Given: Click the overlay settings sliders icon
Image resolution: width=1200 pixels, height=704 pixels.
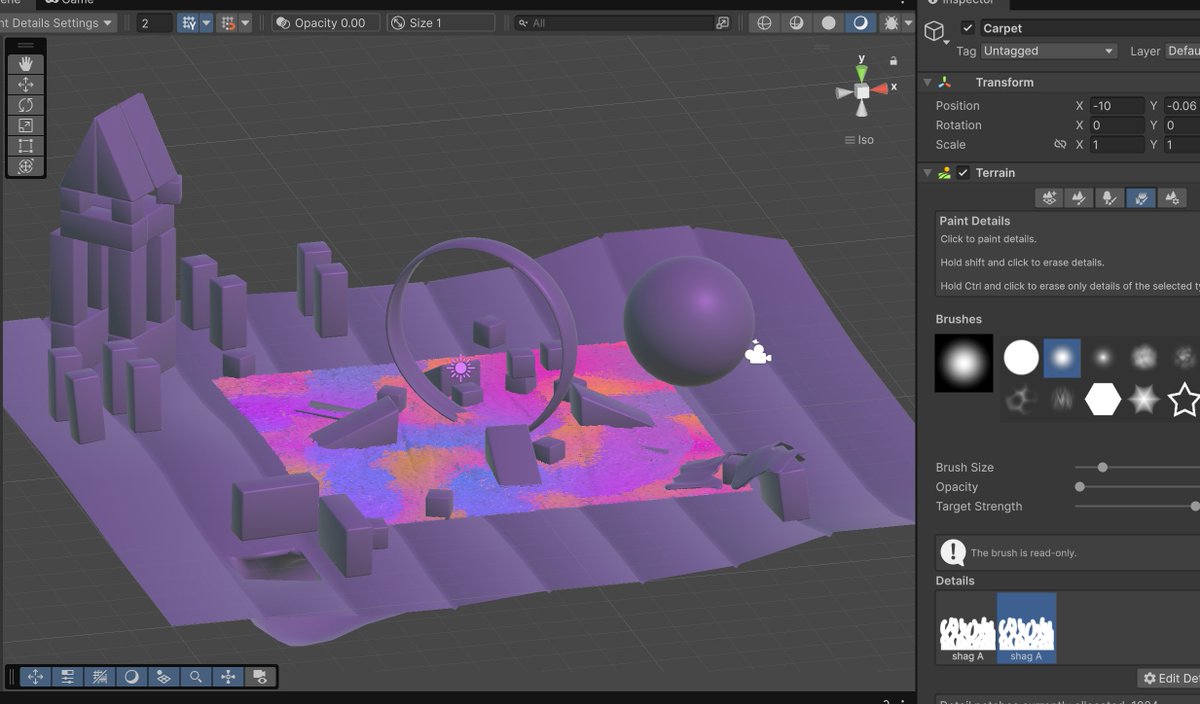Looking at the screenshot, I should (67, 677).
